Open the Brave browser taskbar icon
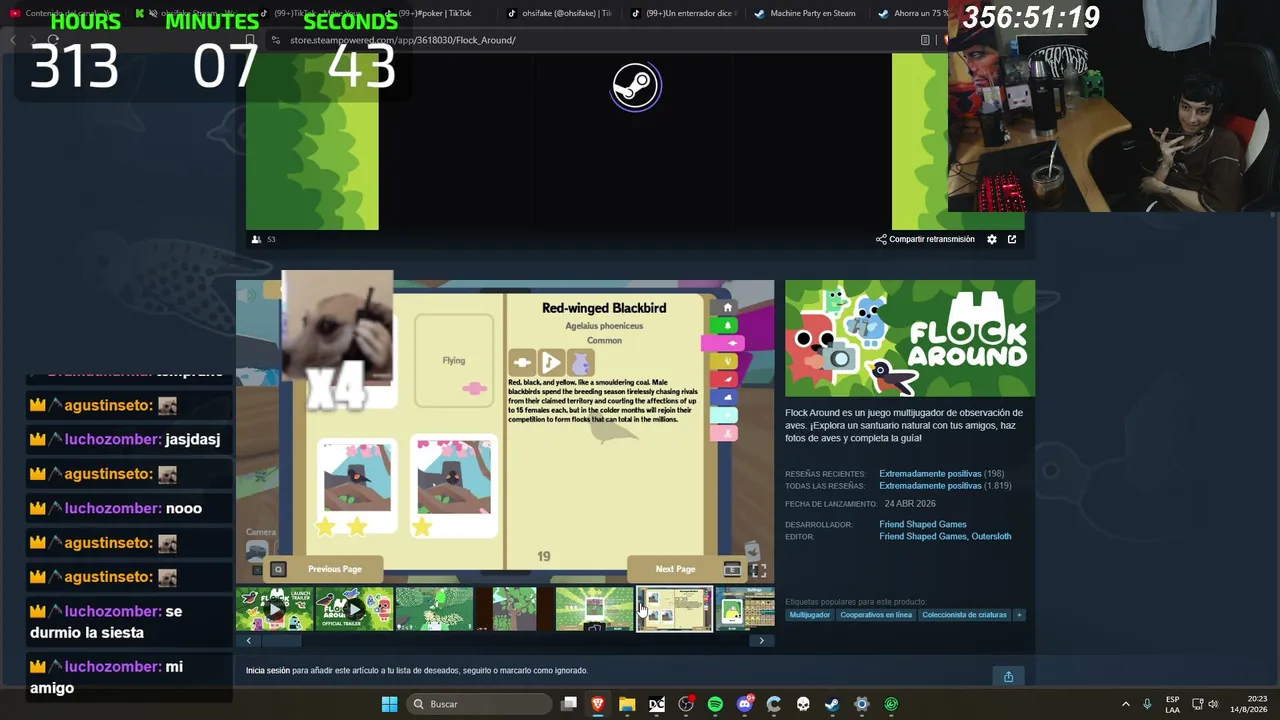Viewport: 1280px width, 720px height. (x=598, y=704)
